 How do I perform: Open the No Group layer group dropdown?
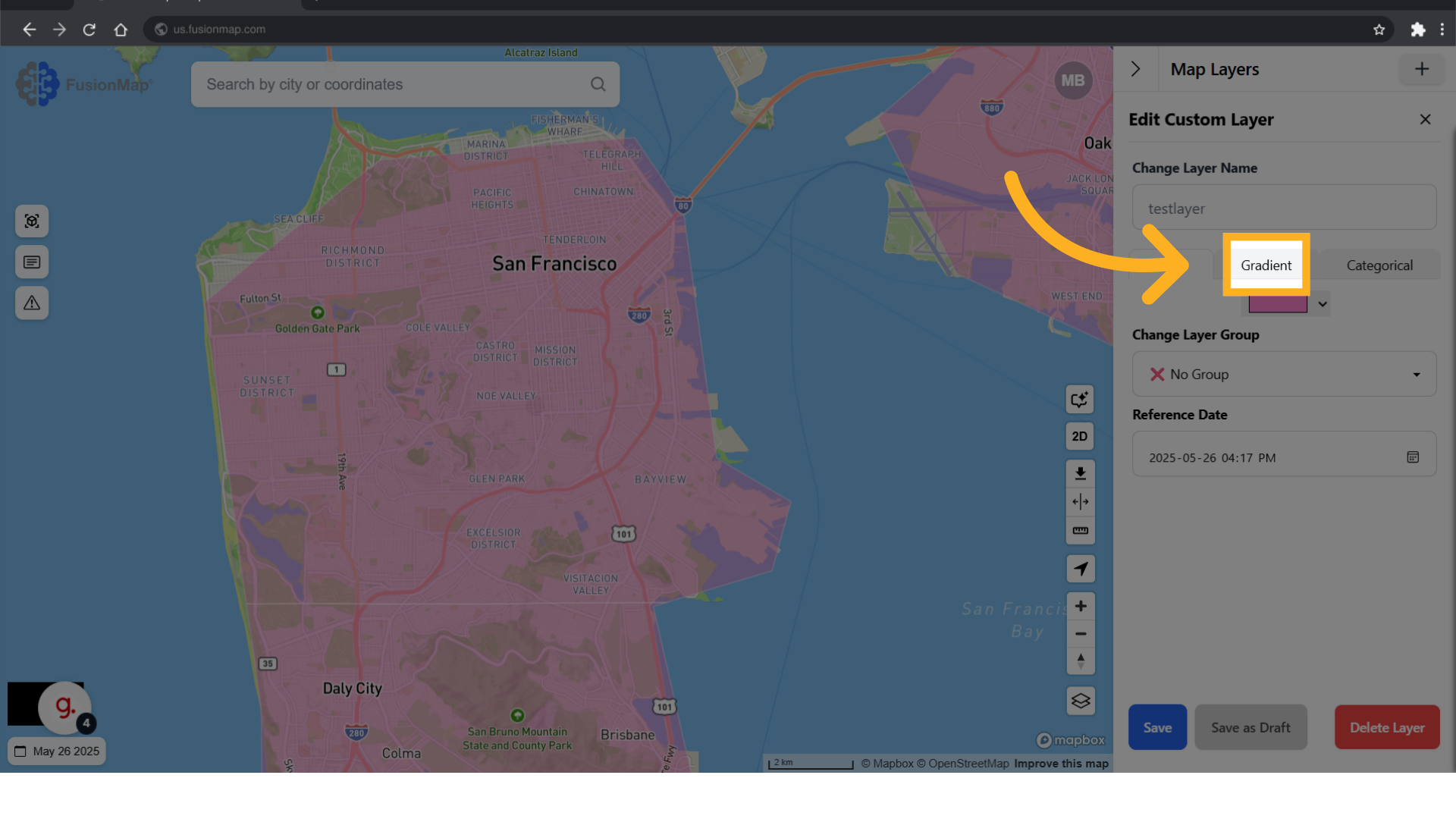pyautogui.click(x=1284, y=374)
